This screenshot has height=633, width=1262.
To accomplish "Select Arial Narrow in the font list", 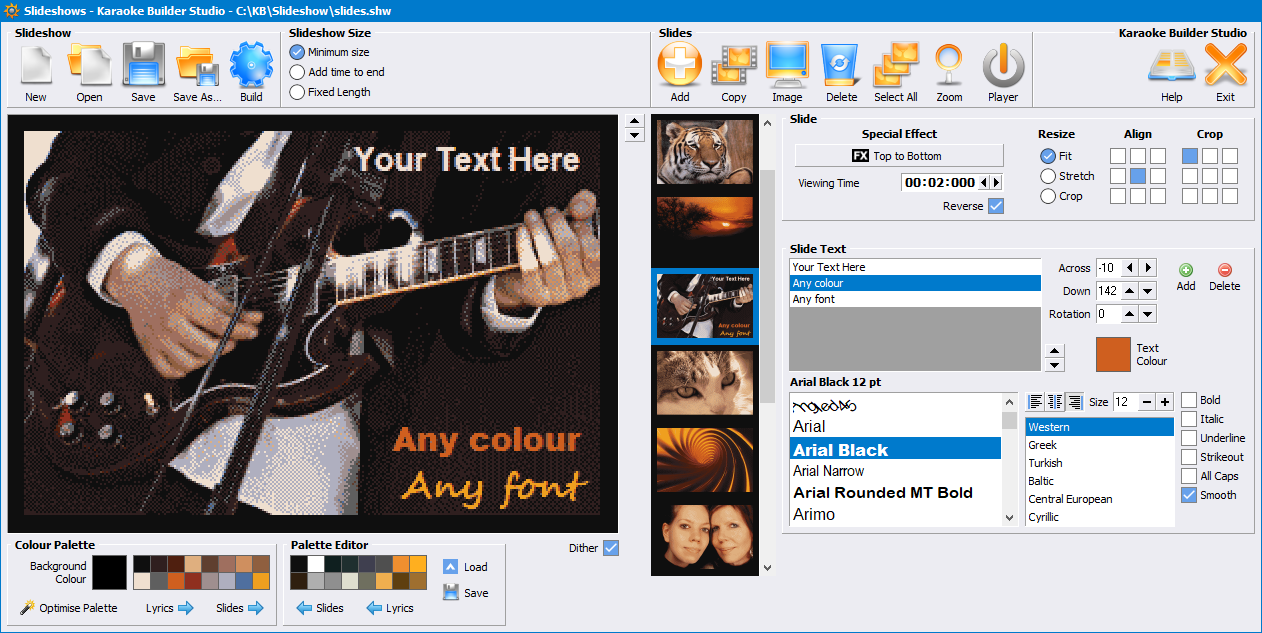I will coord(828,471).
